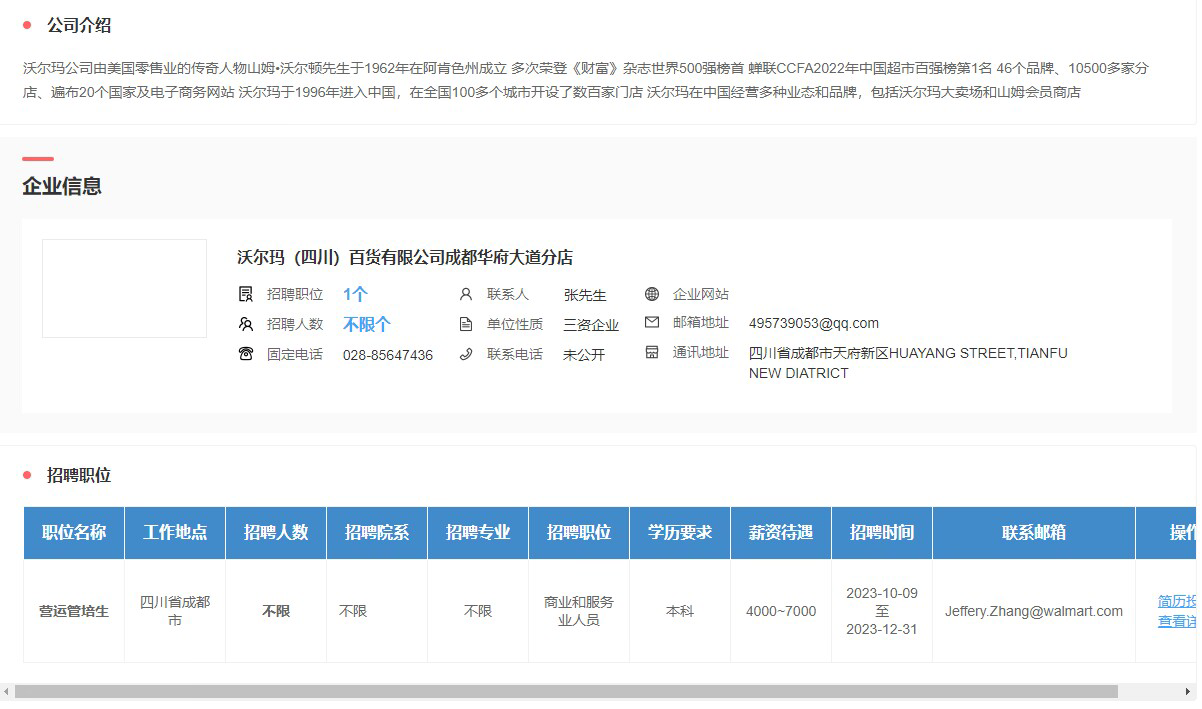Click the 联系电话 phone handset icon

(x=466, y=354)
